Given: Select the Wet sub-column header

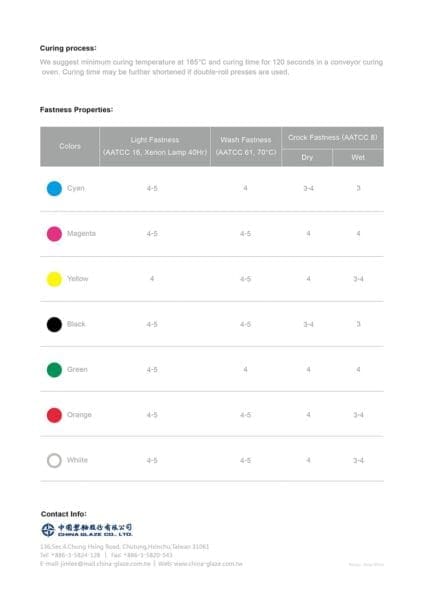Looking at the screenshot, I should pyautogui.click(x=358, y=157).
